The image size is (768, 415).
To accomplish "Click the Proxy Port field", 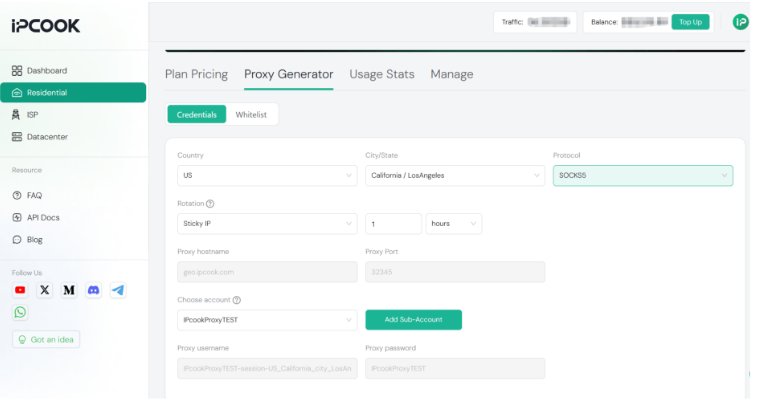I will [455, 272].
